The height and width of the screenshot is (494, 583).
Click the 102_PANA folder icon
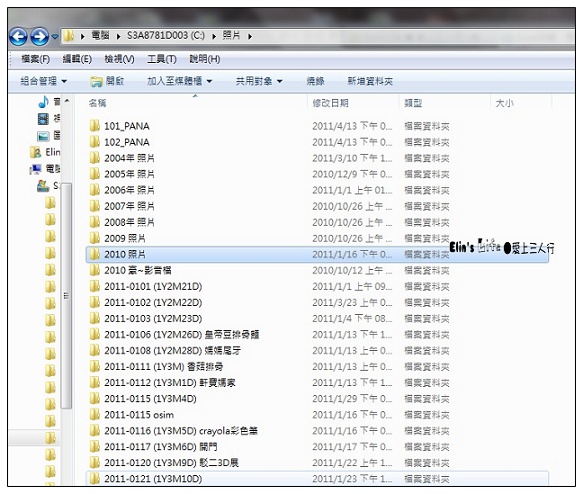point(95,142)
